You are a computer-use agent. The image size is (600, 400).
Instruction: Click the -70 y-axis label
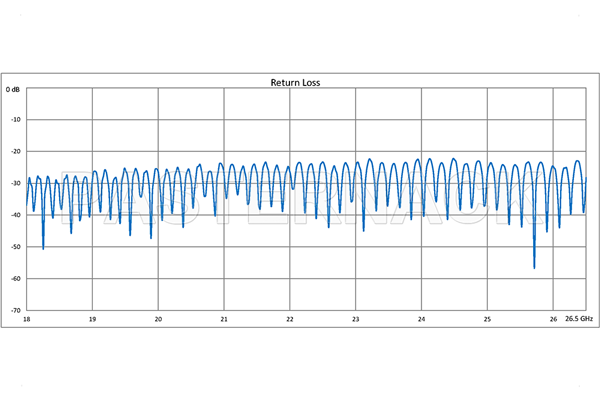pyautogui.click(x=15, y=310)
